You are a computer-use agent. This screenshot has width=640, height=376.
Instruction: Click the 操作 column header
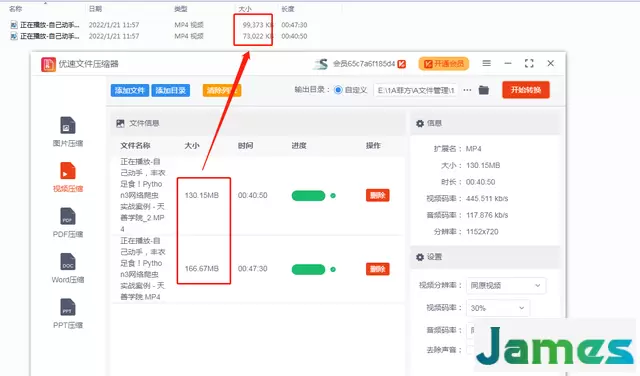tap(373, 146)
